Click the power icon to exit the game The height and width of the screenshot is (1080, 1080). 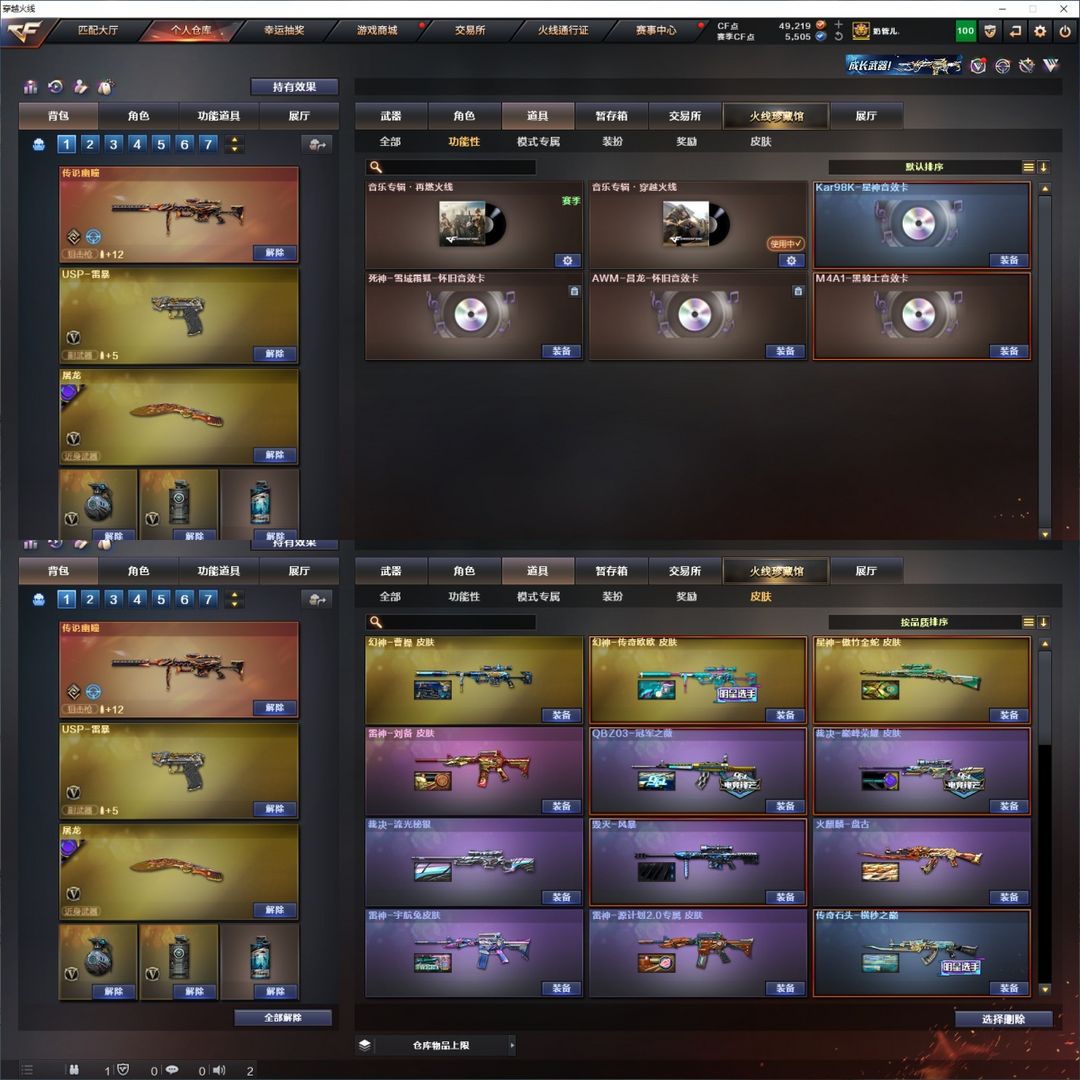coord(1065,31)
